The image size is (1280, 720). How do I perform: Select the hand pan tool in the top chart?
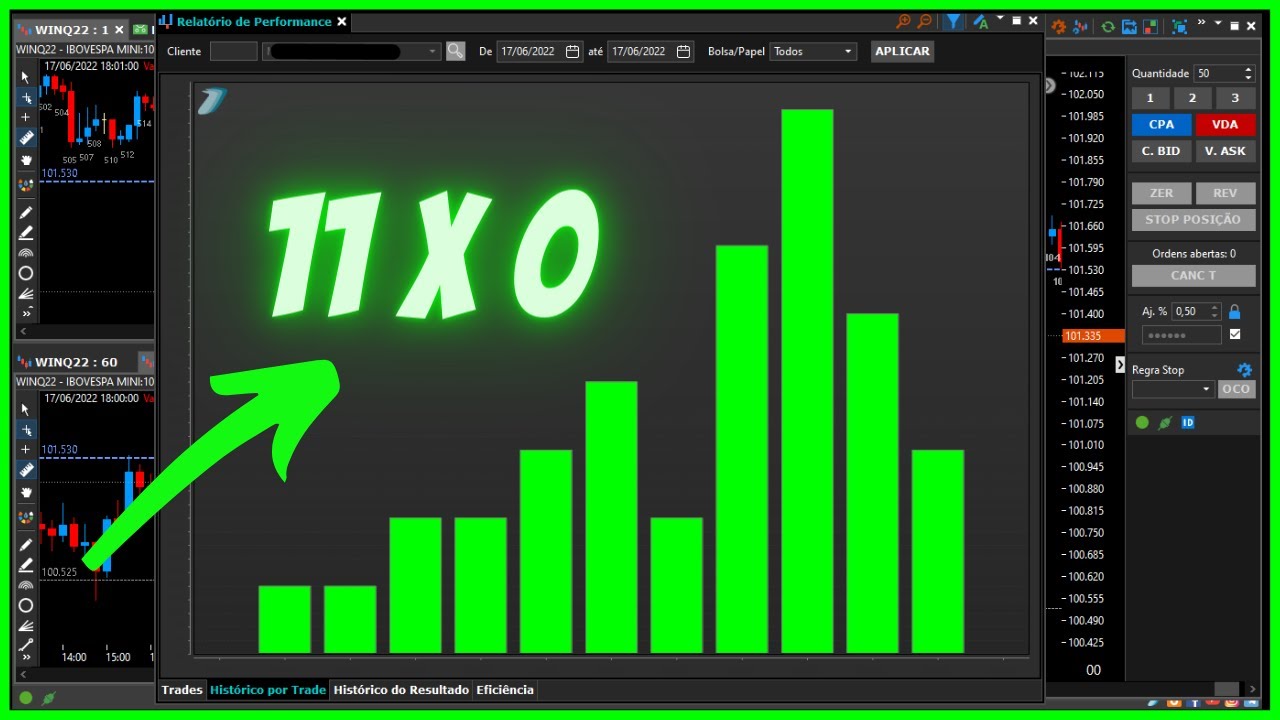point(26,159)
